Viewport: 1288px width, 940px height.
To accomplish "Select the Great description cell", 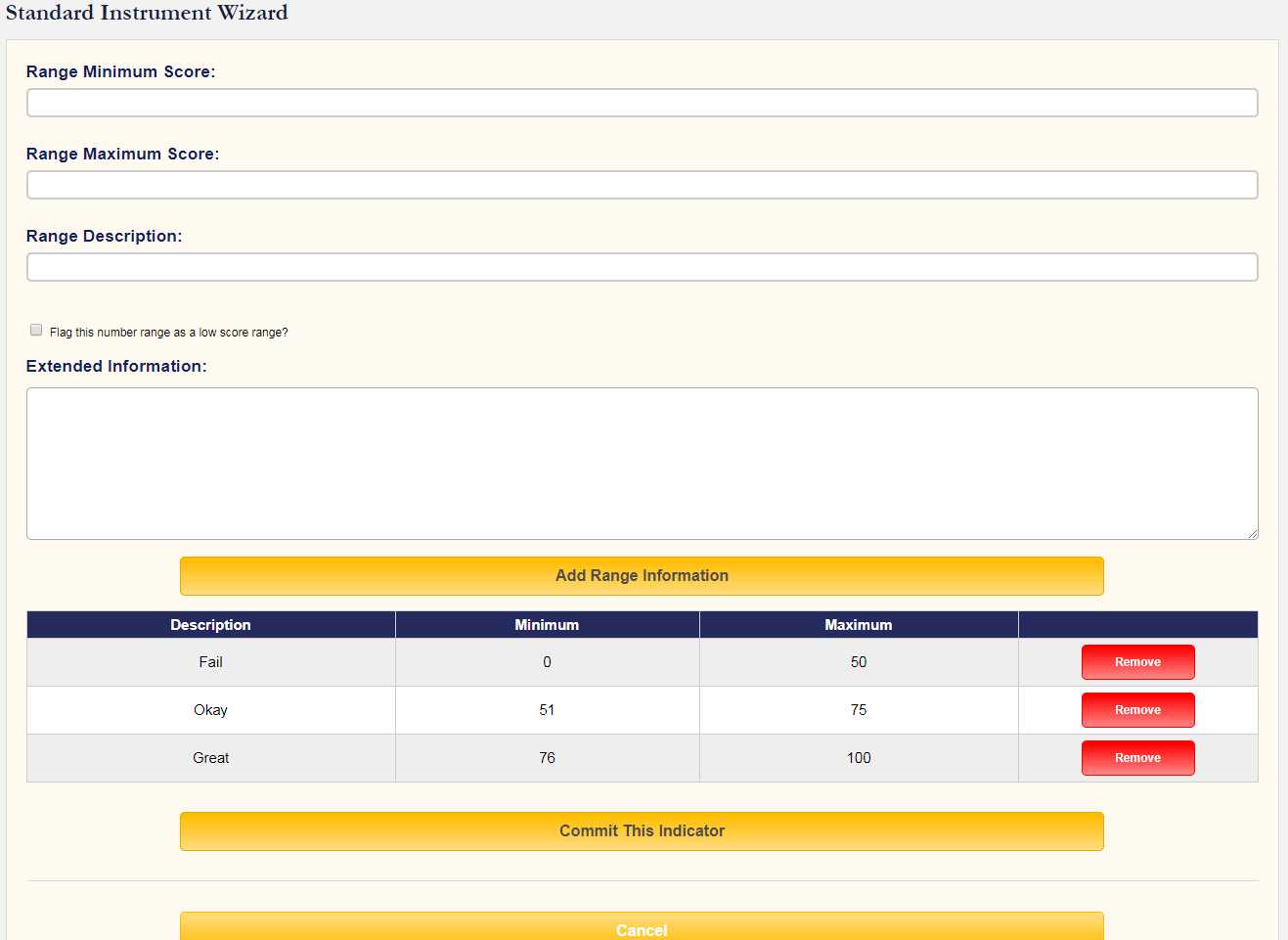I will coord(210,758).
